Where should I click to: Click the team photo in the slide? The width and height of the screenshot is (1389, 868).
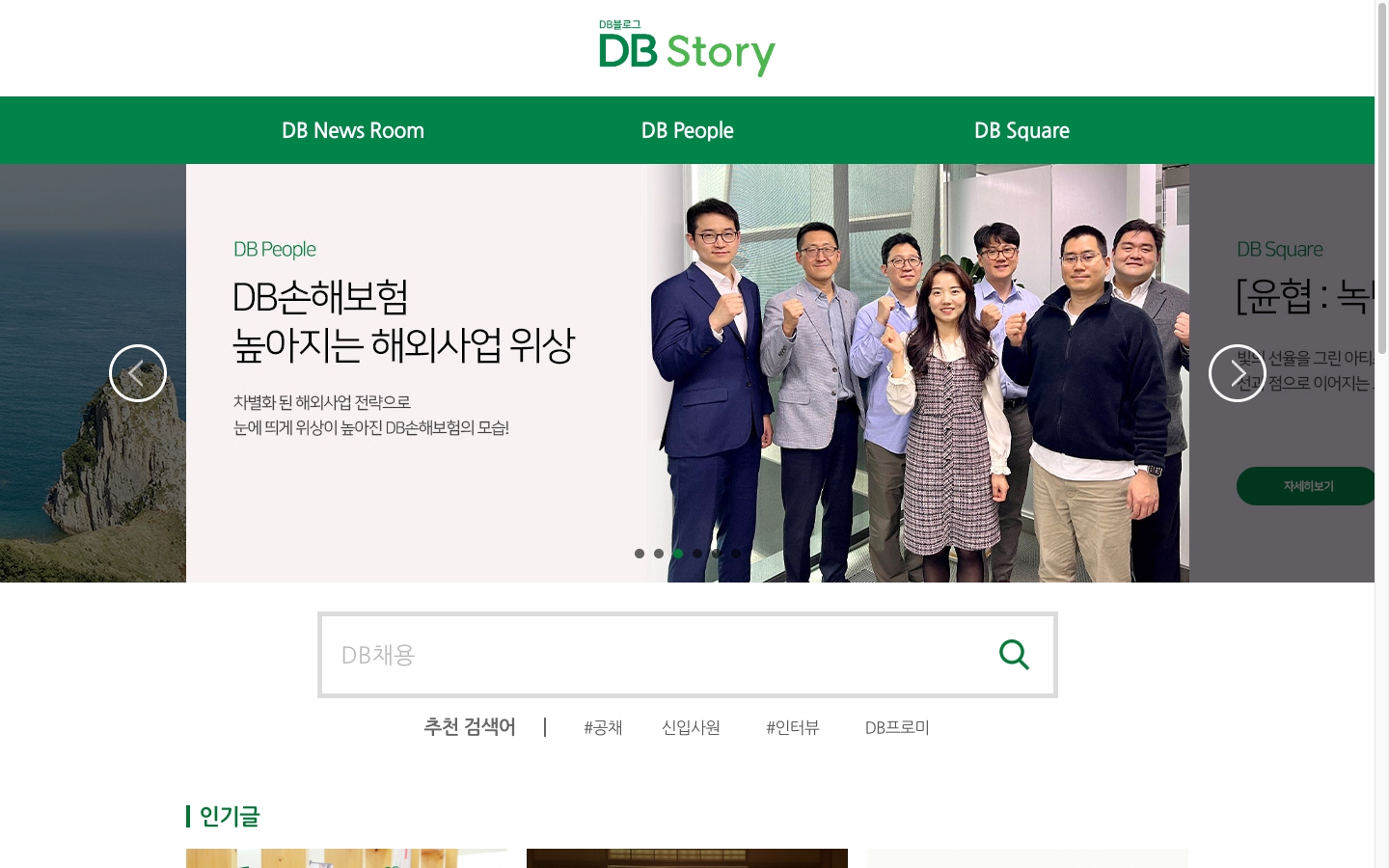pos(918,373)
